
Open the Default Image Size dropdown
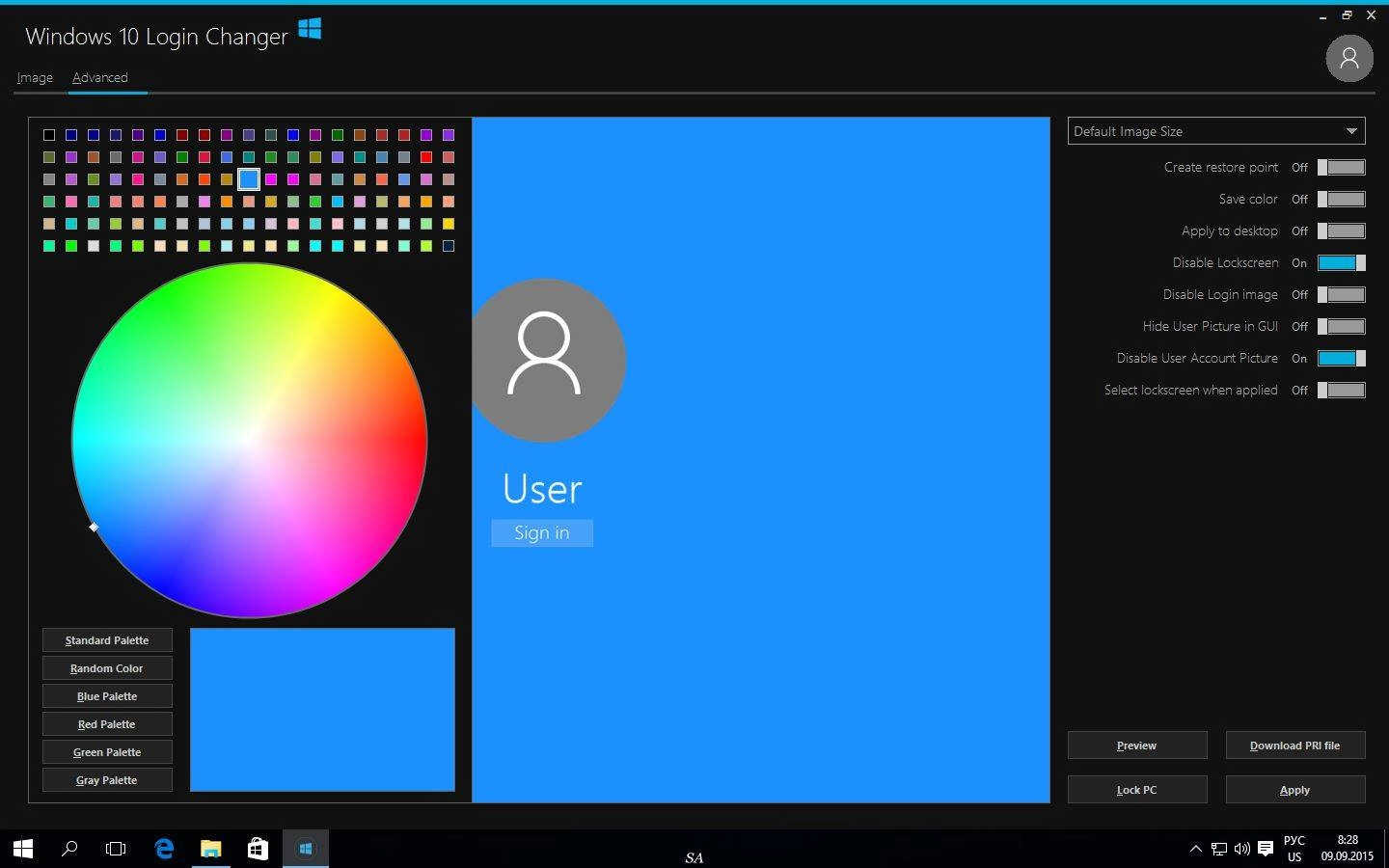click(1216, 131)
